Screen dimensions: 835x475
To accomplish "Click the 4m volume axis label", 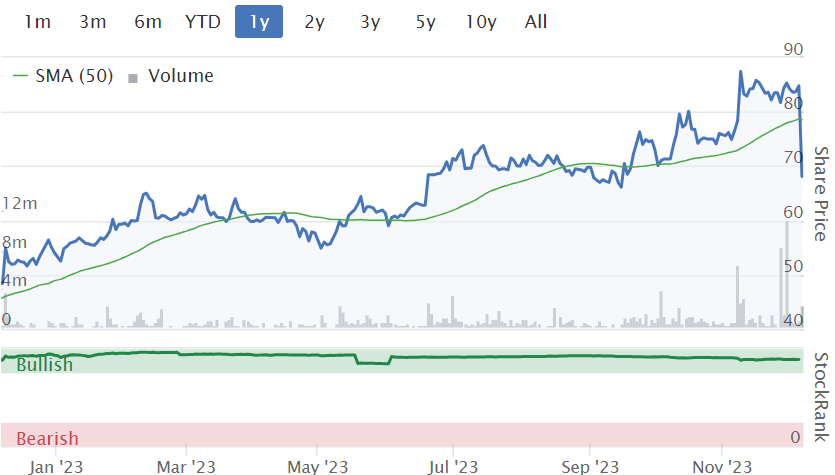I will click(x=14, y=281).
